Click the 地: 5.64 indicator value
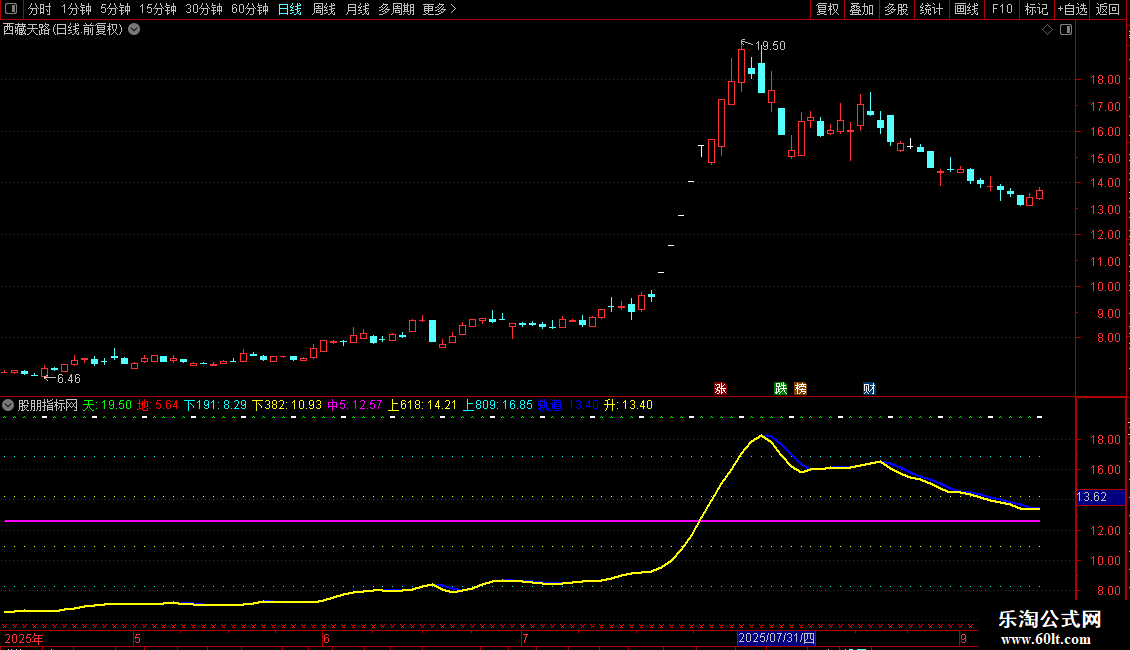 pyautogui.click(x=158, y=405)
